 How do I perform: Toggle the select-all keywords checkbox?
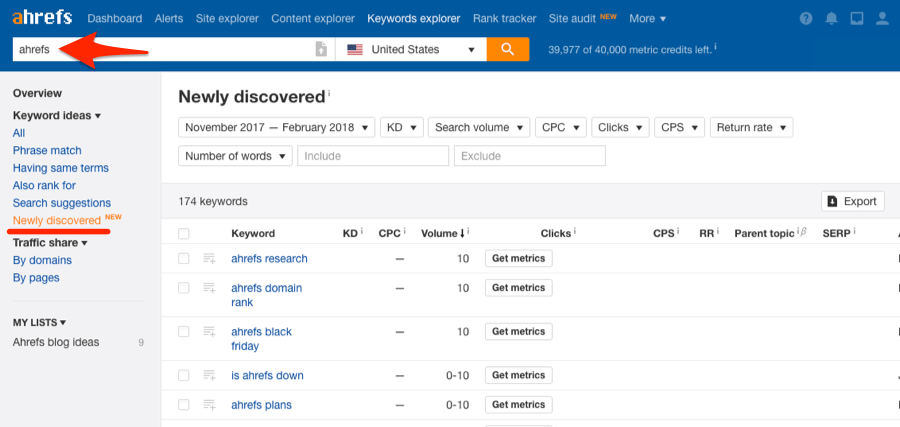[184, 234]
